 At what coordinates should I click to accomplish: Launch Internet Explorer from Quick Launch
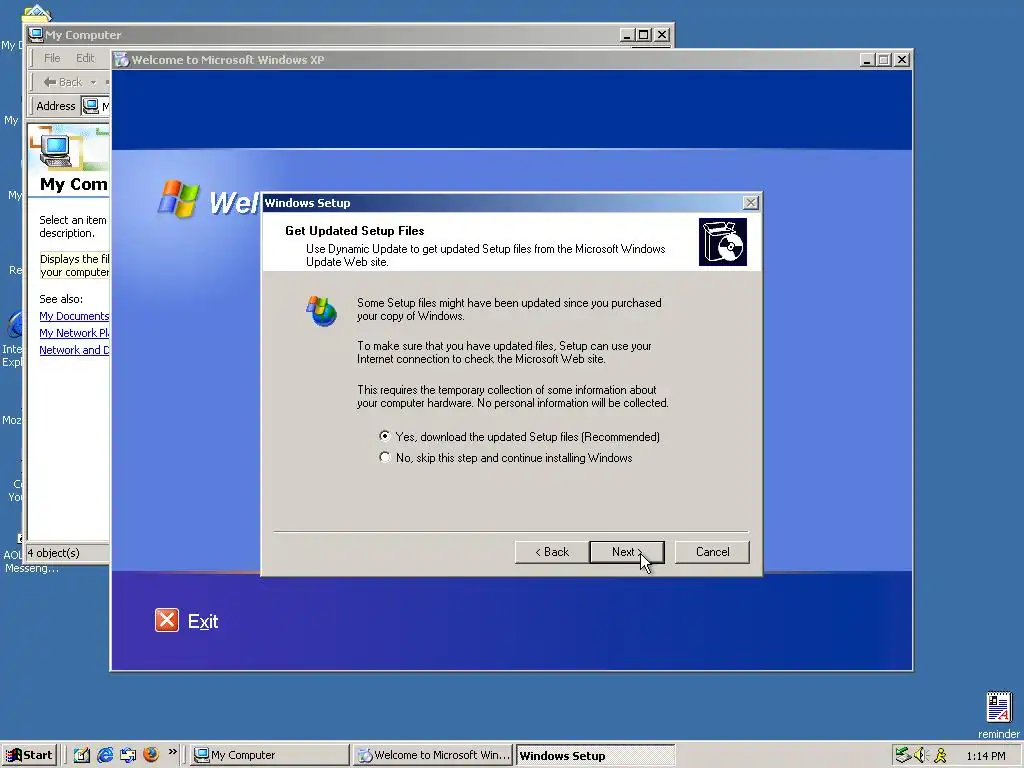105,755
